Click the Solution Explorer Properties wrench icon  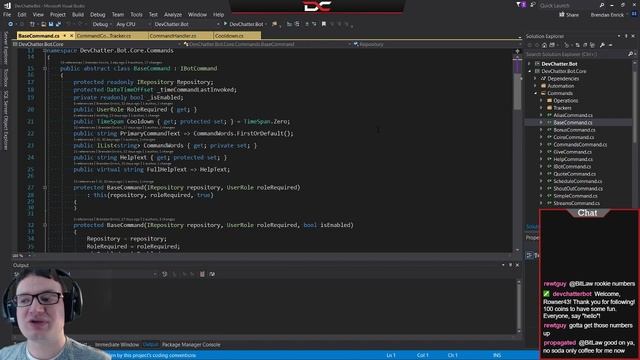point(602,45)
